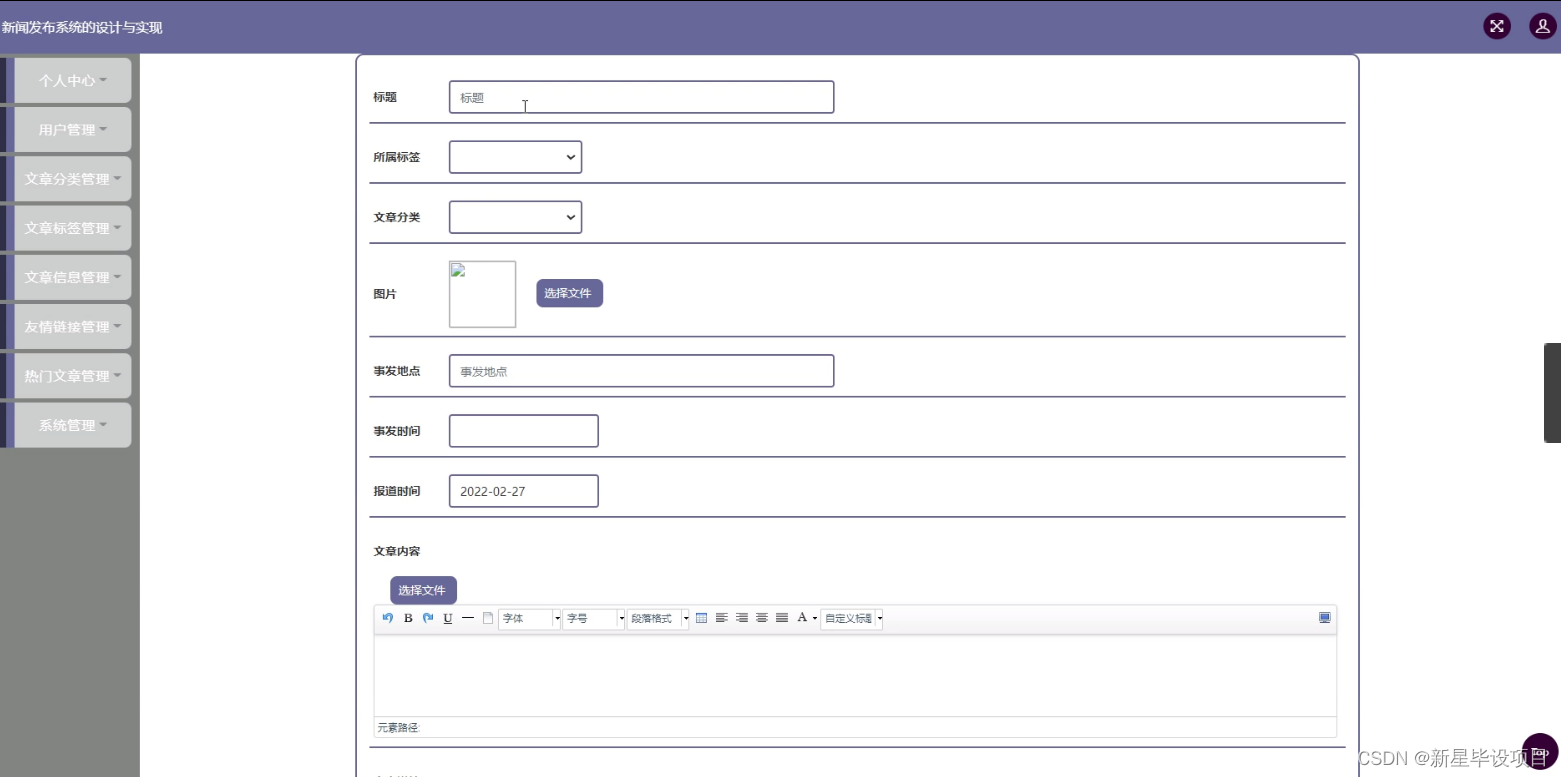
Task: Open the font color (A) tool
Action: [801, 618]
